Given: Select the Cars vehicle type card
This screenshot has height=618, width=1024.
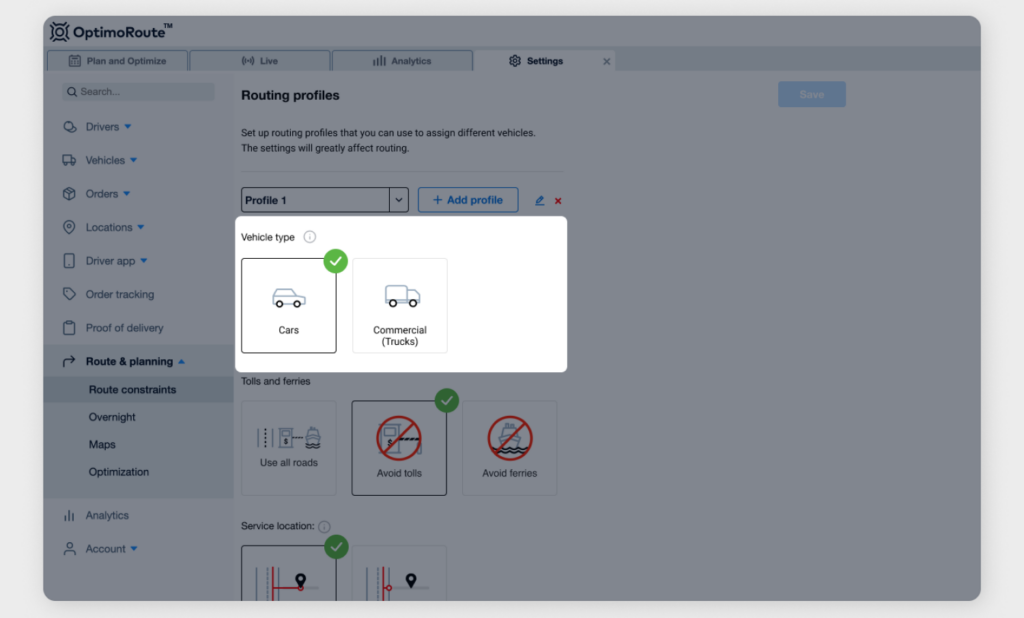Looking at the screenshot, I should pyautogui.click(x=289, y=306).
